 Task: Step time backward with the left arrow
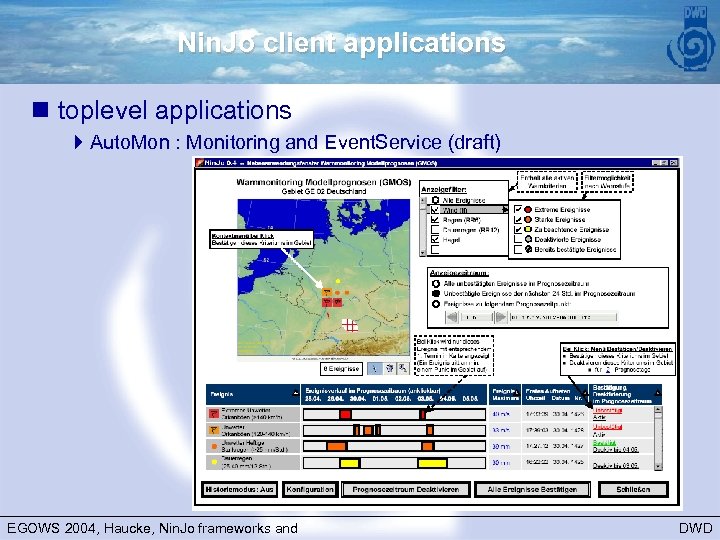pos(452,317)
